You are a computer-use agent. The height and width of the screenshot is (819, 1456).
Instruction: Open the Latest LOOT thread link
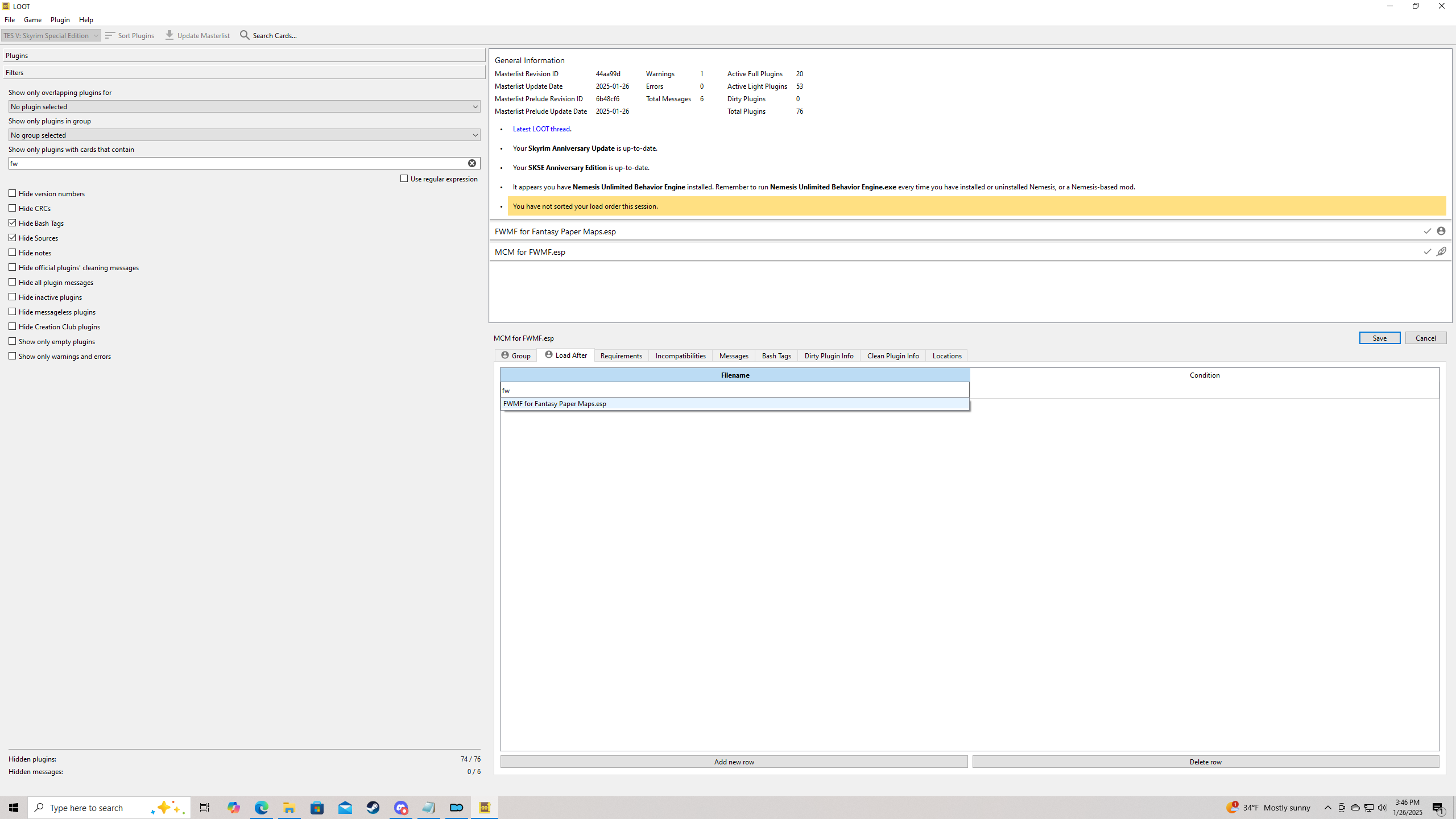(541, 129)
